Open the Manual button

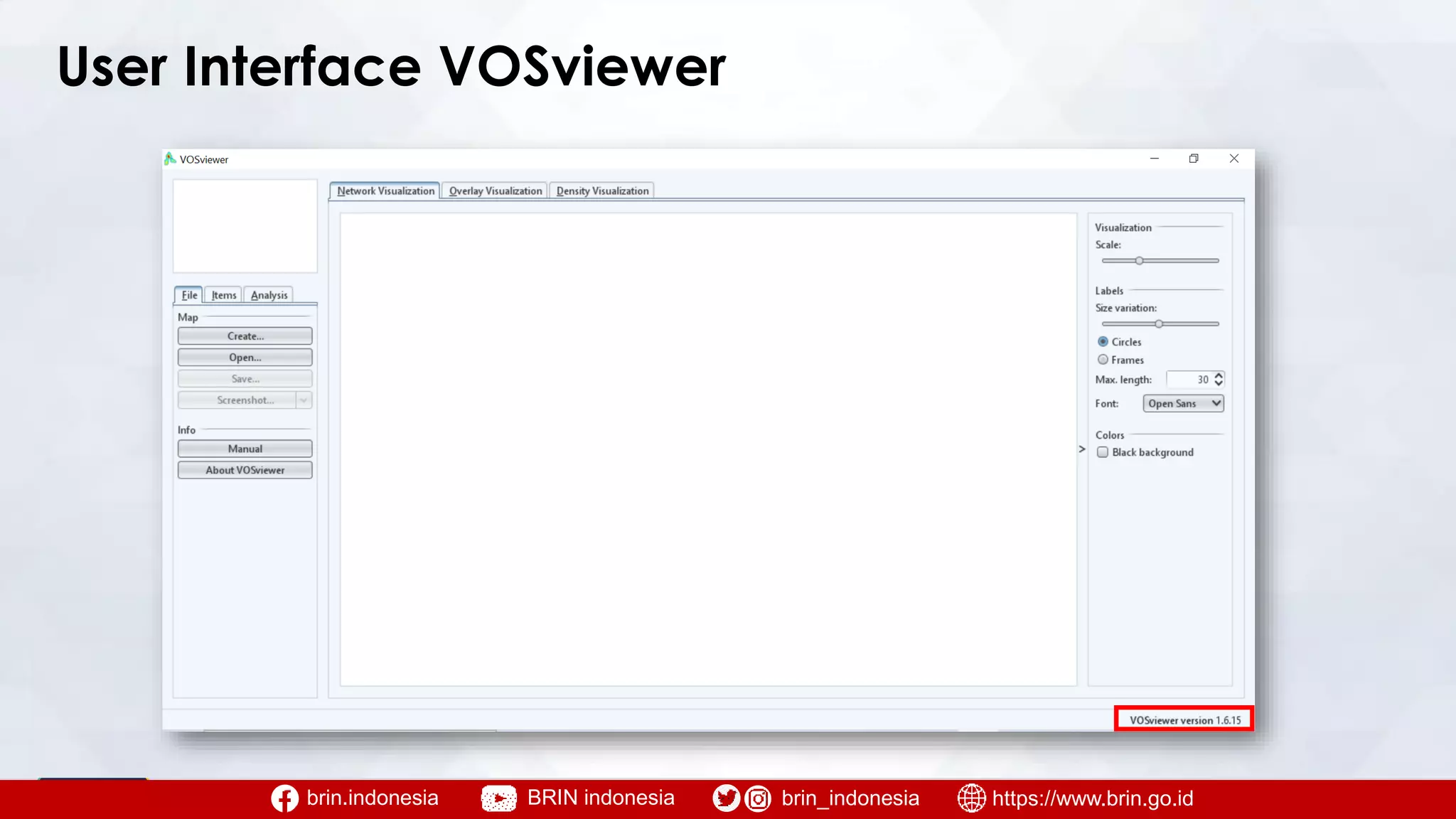pos(245,449)
